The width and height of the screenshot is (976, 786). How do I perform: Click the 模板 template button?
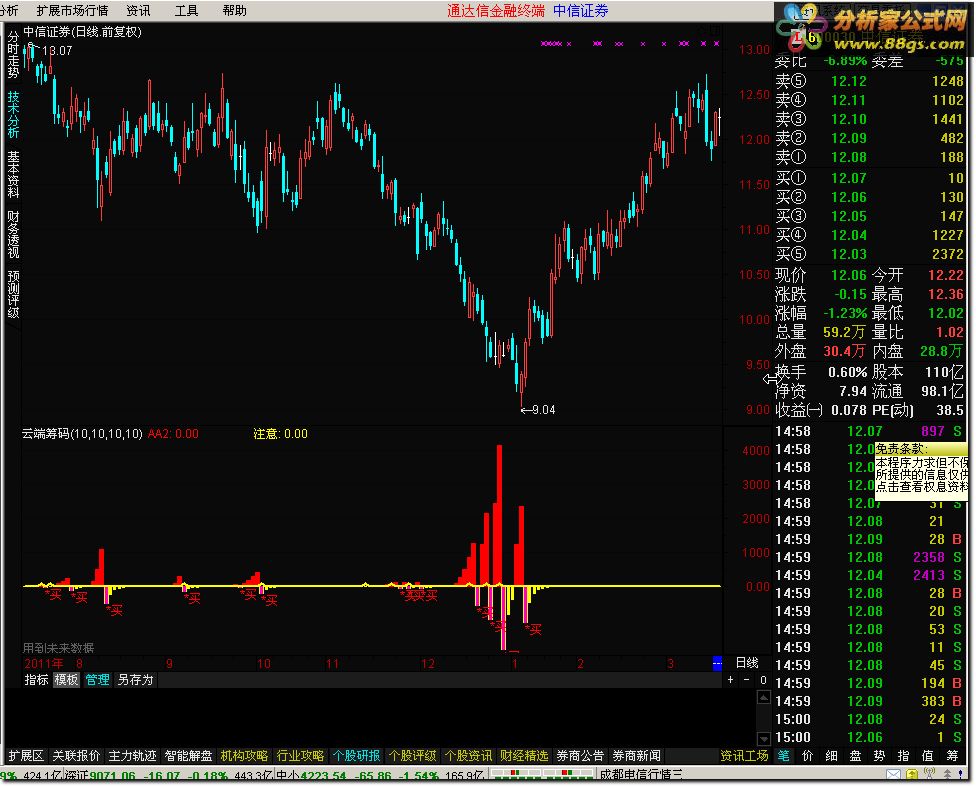[x=66, y=680]
